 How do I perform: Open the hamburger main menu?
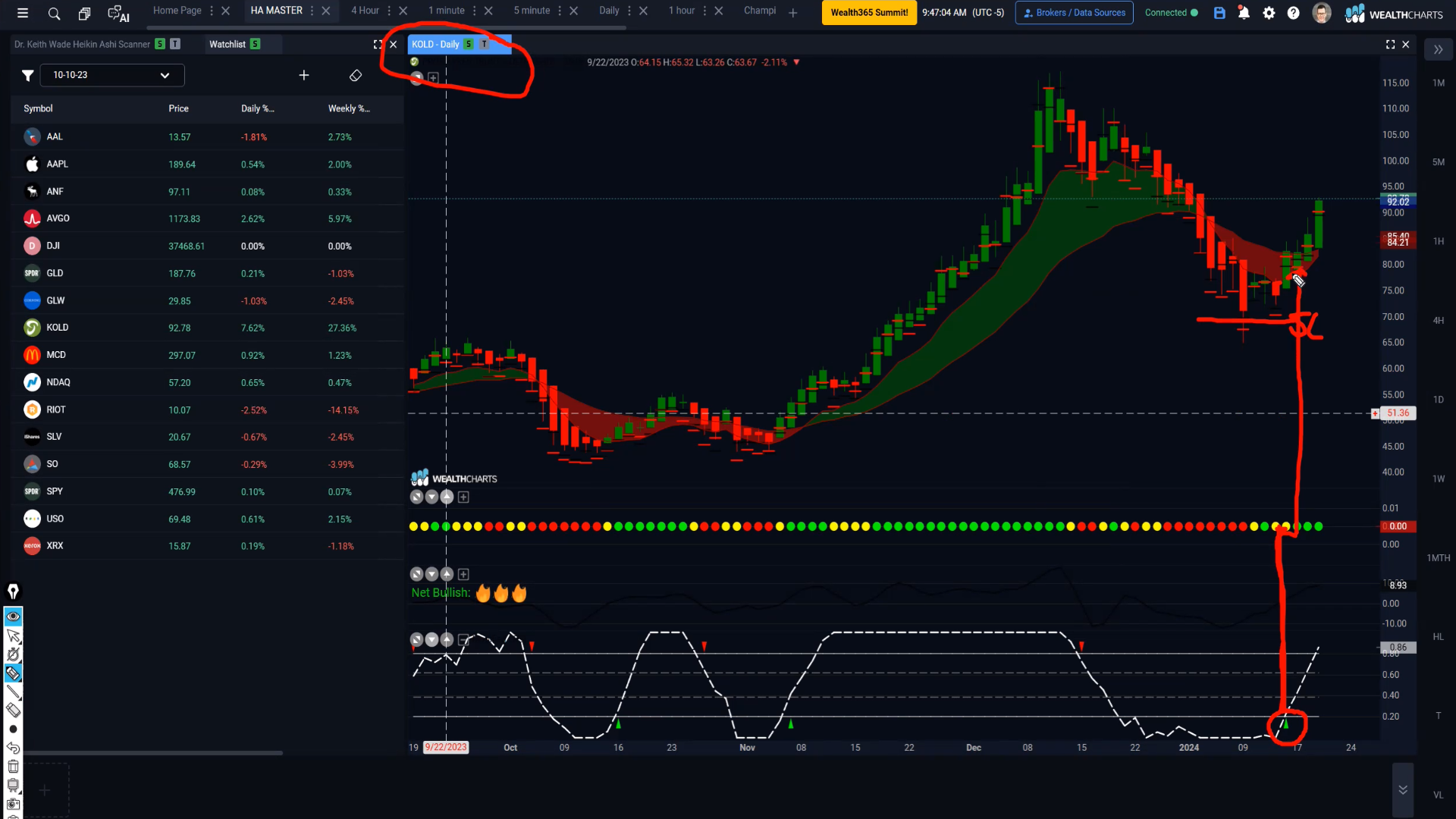pyautogui.click(x=23, y=13)
